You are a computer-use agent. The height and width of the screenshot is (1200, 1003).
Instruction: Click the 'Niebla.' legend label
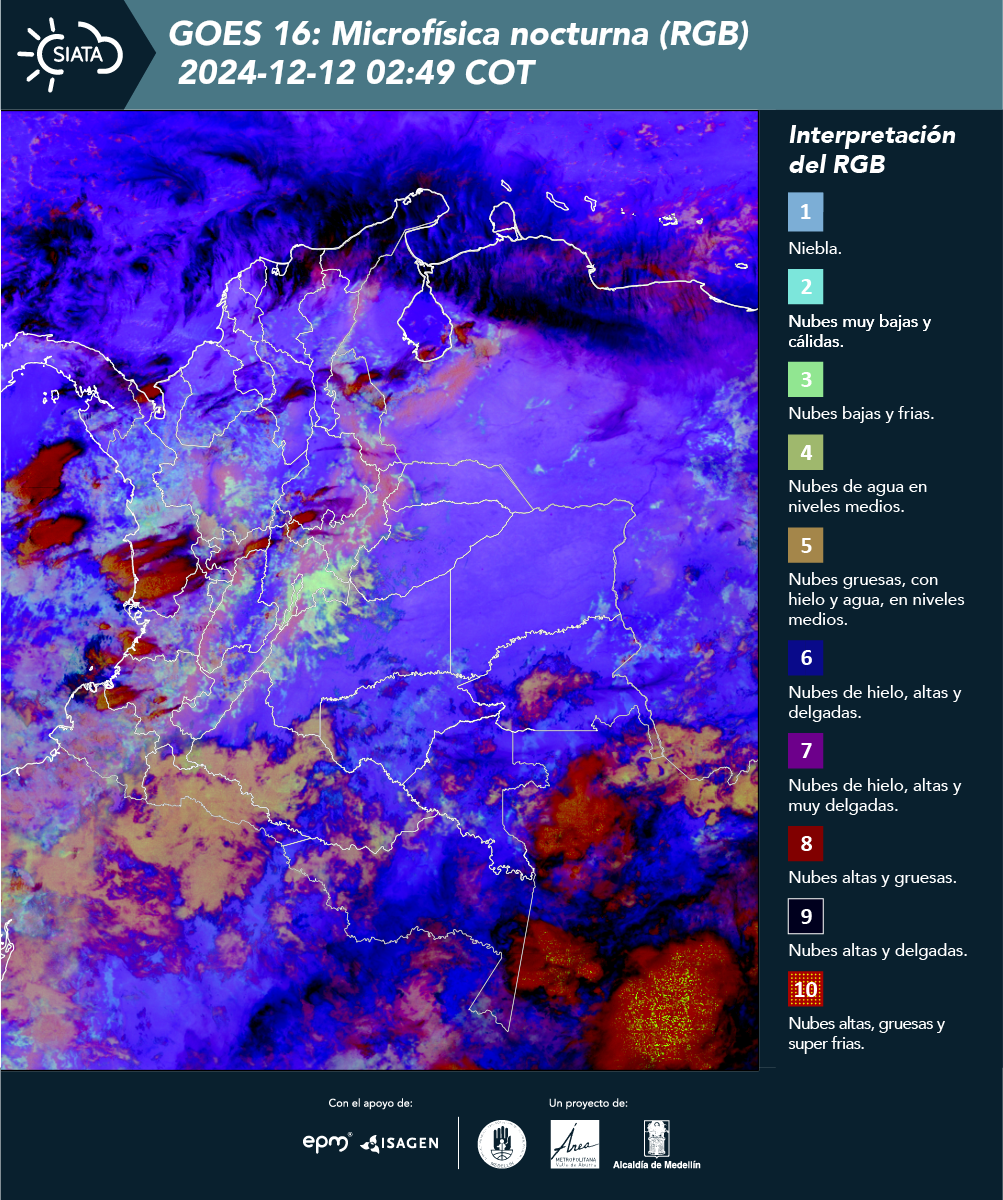point(815,249)
